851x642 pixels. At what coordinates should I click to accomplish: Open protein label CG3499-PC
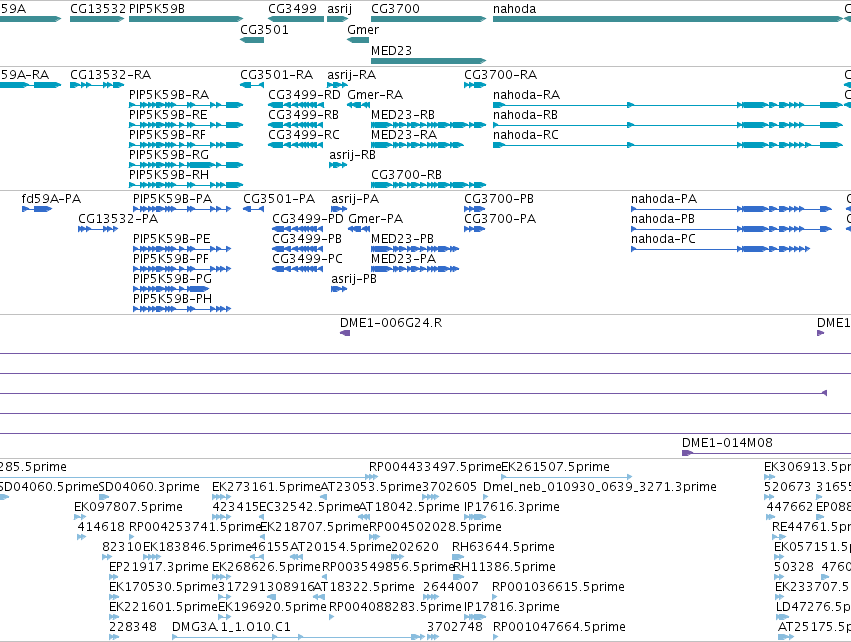307,259
